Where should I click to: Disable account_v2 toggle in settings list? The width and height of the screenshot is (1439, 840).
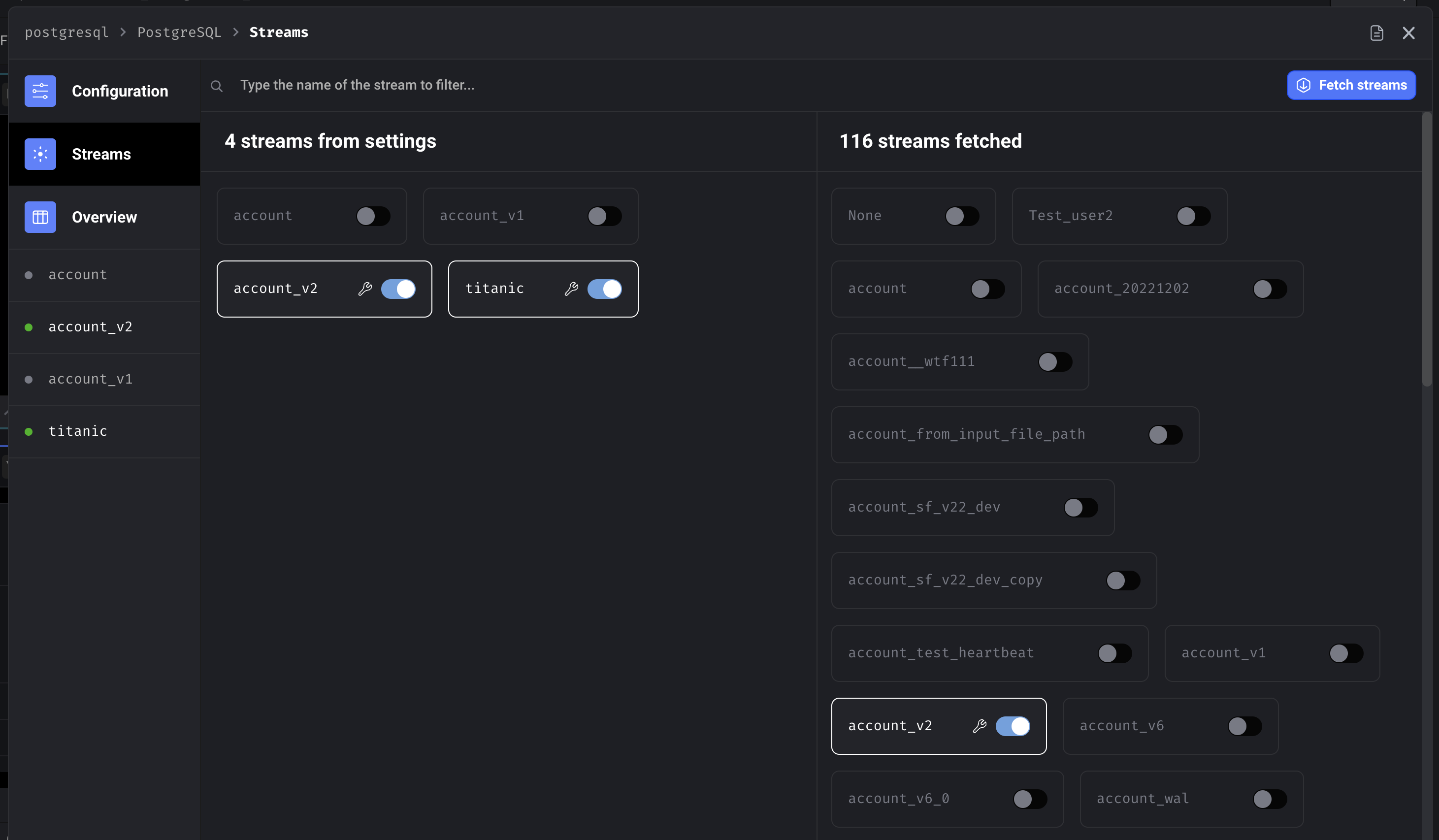pyautogui.click(x=398, y=289)
